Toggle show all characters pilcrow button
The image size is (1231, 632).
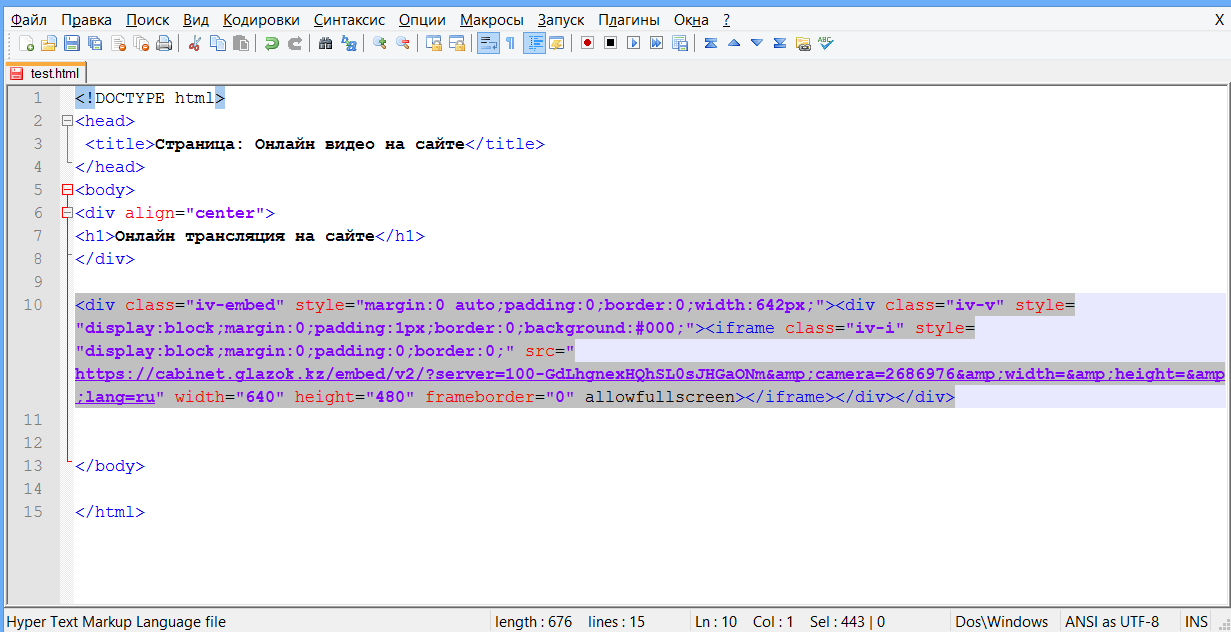click(510, 43)
